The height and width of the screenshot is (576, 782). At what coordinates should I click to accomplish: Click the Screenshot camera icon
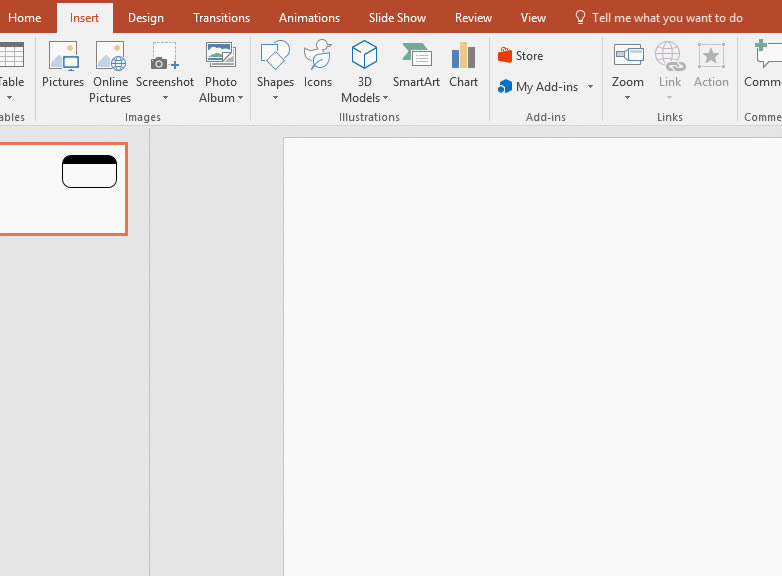pyautogui.click(x=165, y=55)
